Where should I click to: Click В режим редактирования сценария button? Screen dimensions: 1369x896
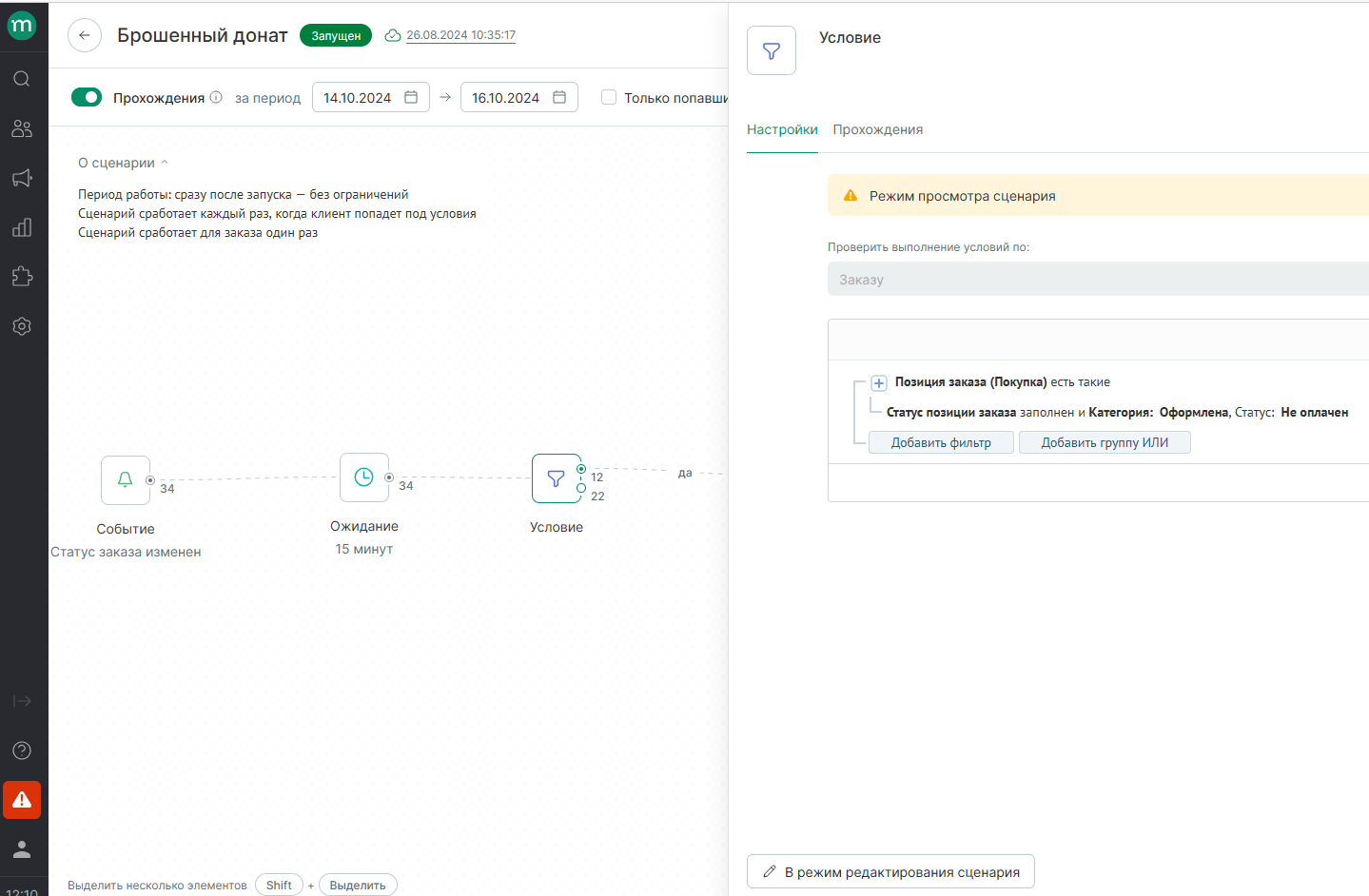point(890,871)
